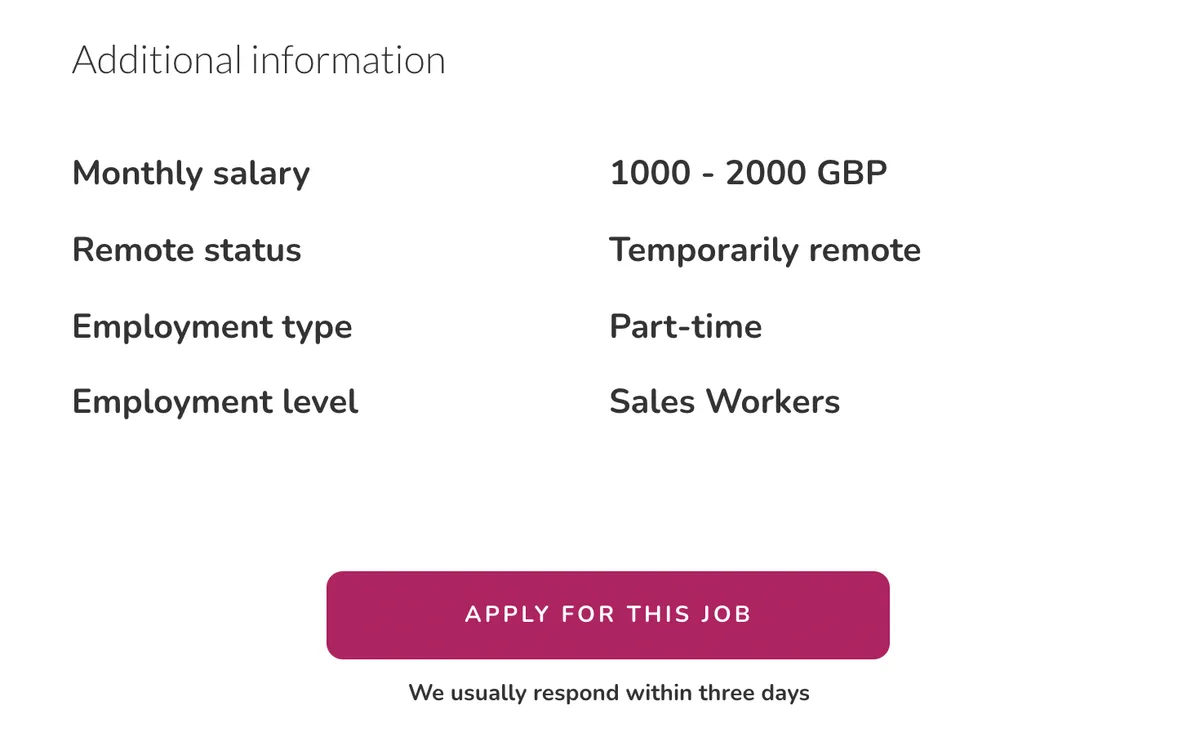Click the Temporarily remote value
The image size is (1200, 731).
coord(765,250)
